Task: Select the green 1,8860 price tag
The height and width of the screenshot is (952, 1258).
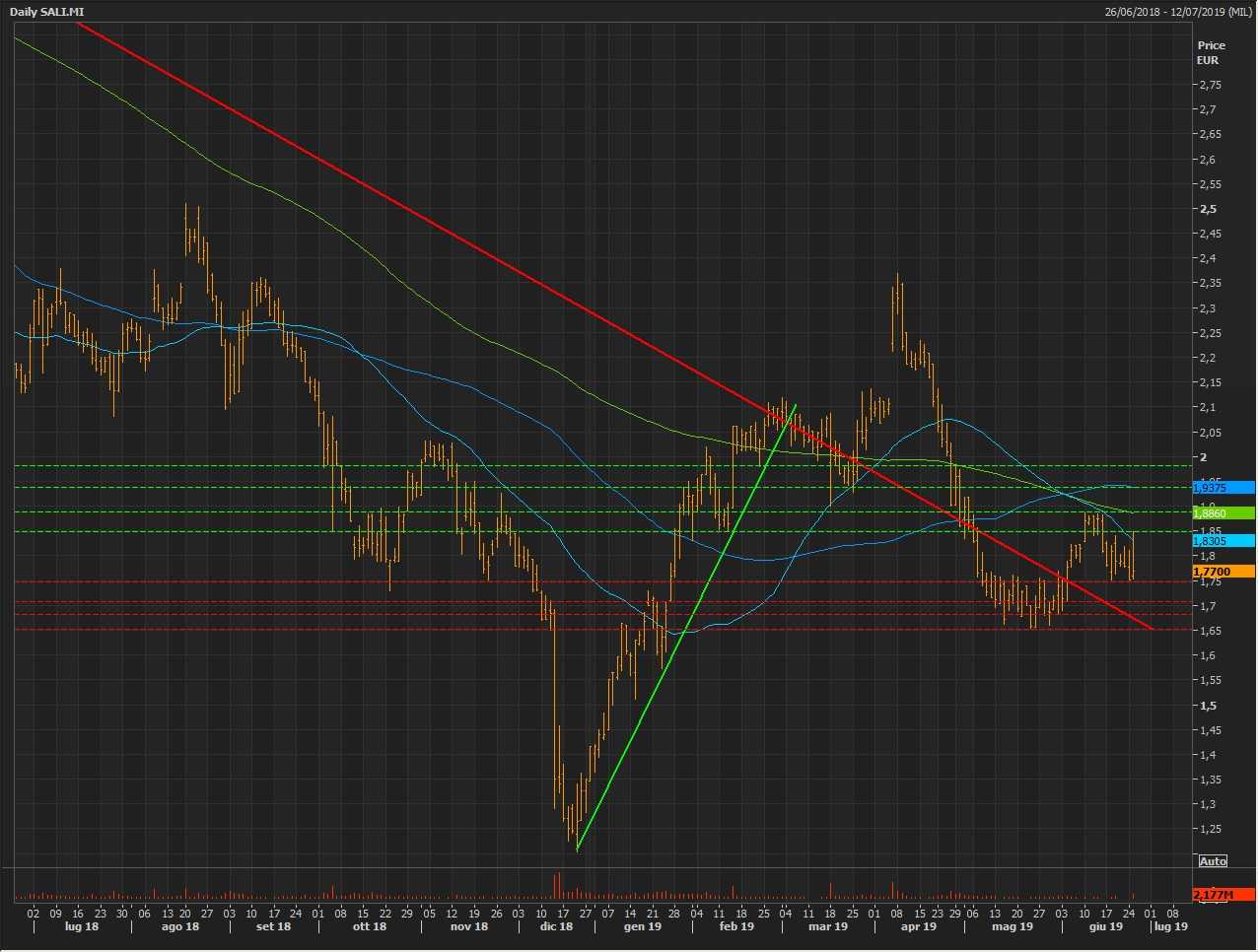Action: 1223,513
